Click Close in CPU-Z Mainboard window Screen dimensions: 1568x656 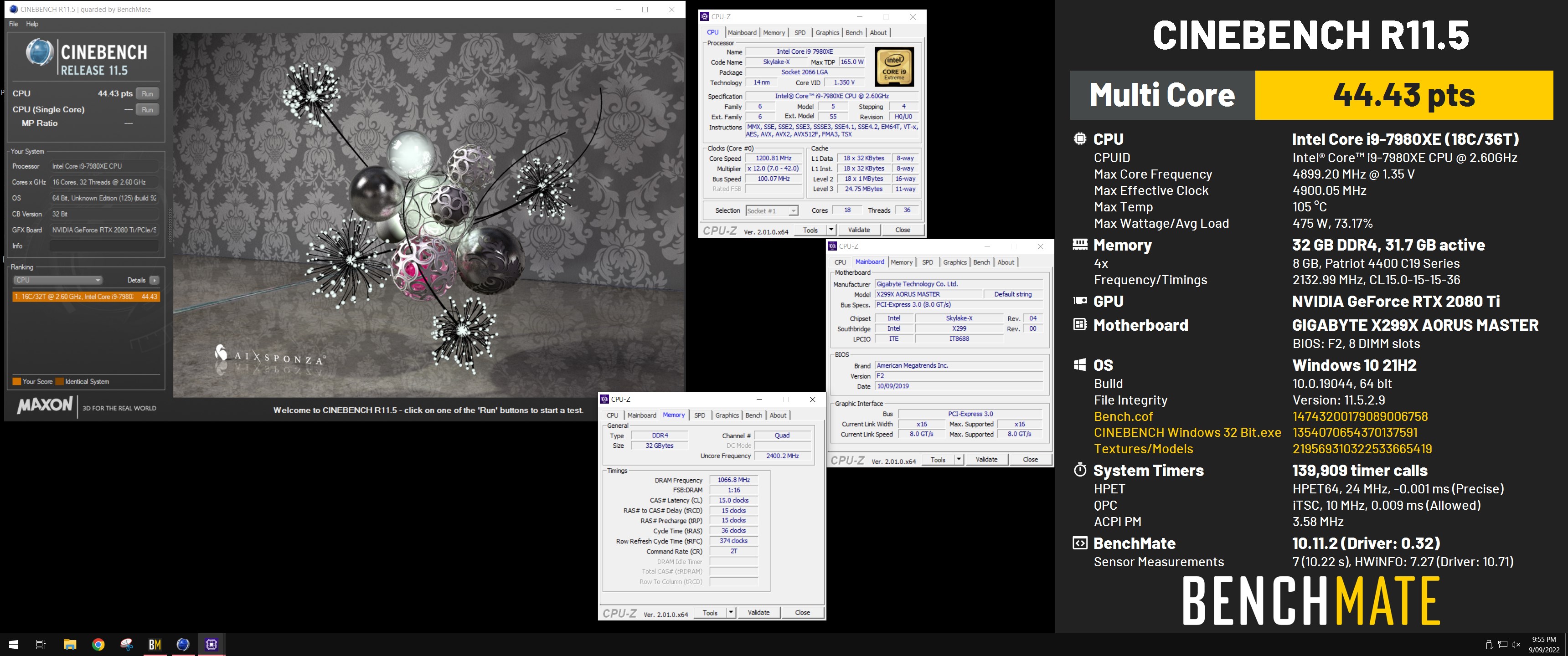1031,460
